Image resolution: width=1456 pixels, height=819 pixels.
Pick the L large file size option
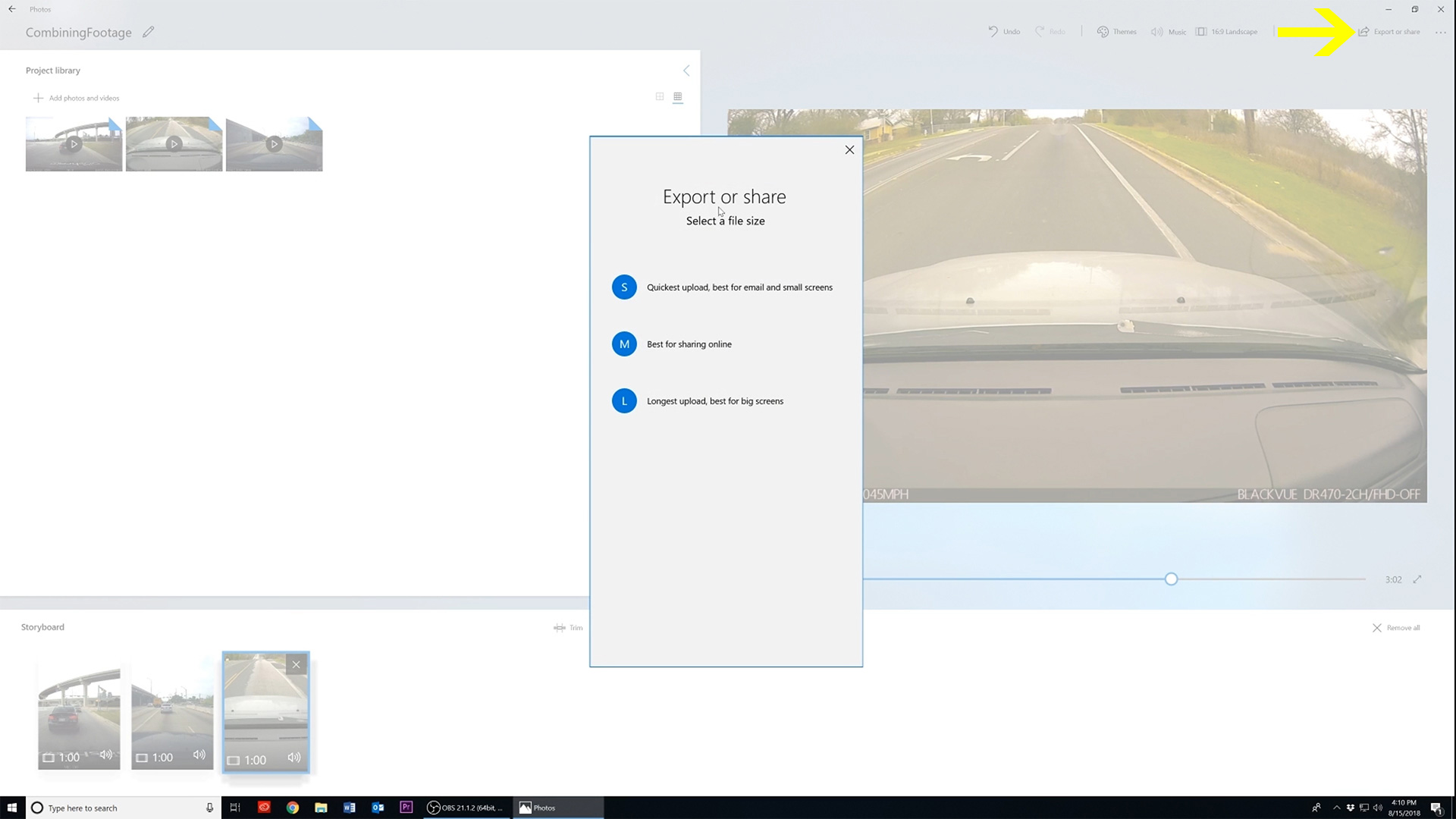click(x=624, y=401)
